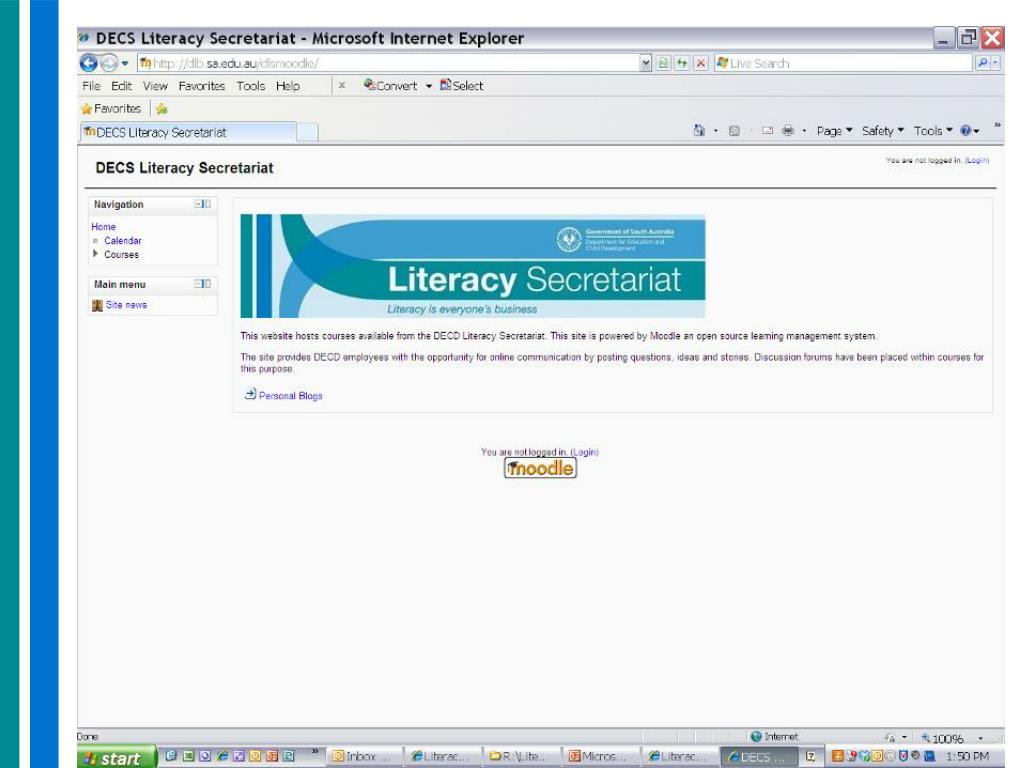Click the Moodle logo button

(540, 468)
